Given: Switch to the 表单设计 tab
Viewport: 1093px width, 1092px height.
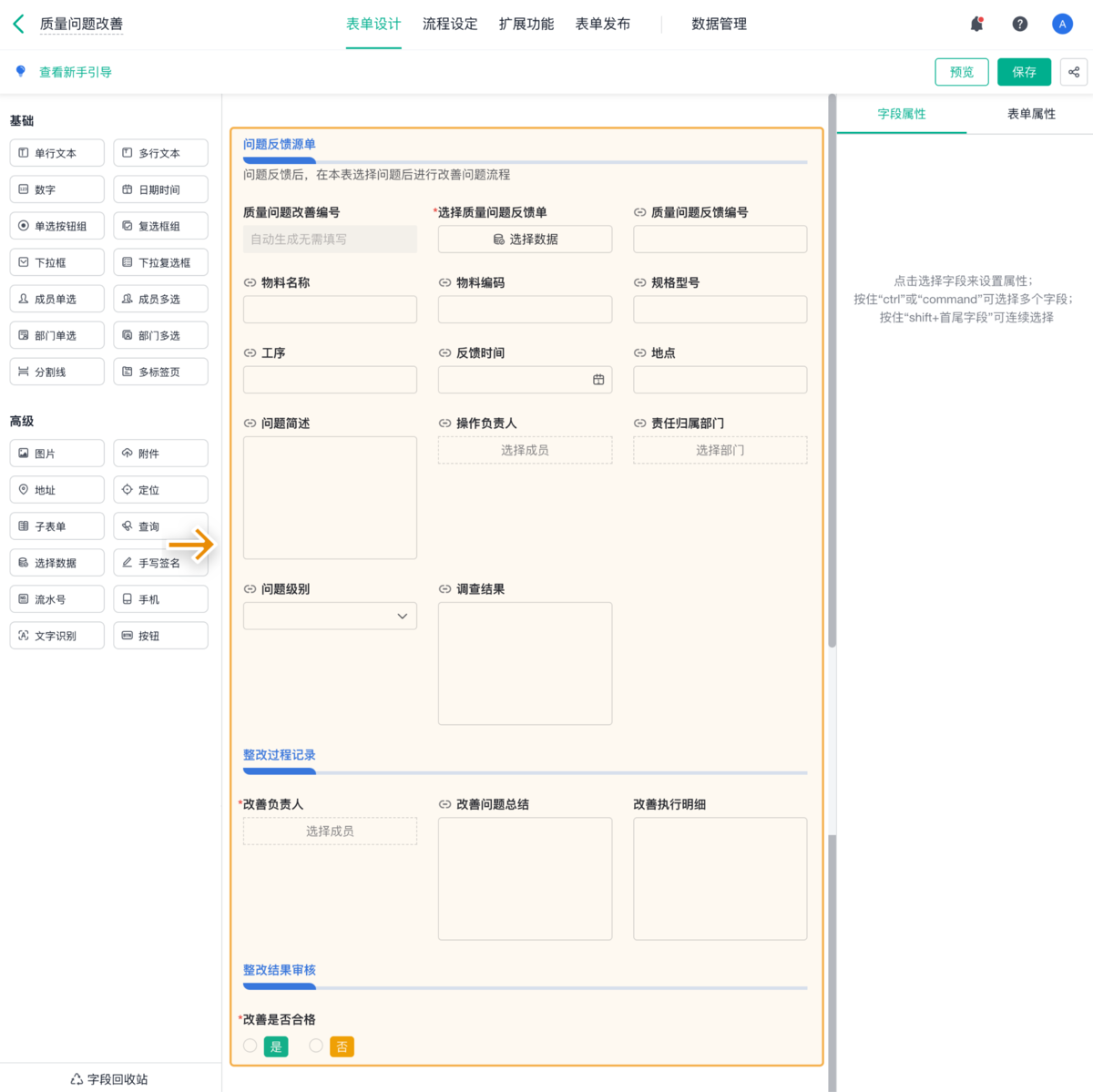Looking at the screenshot, I should (x=373, y=24).
